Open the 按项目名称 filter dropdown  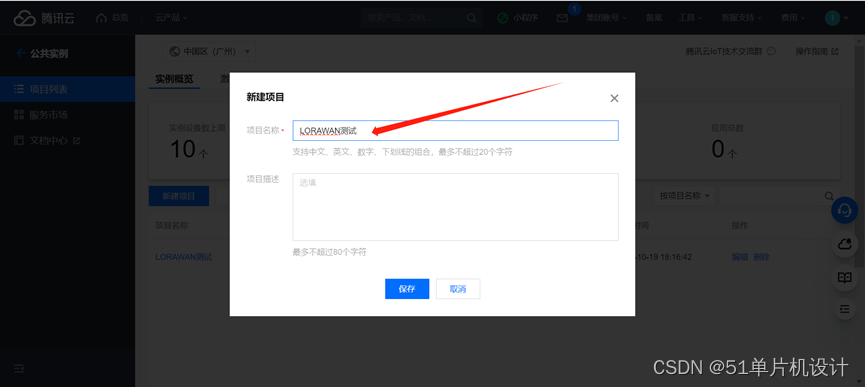685,196
